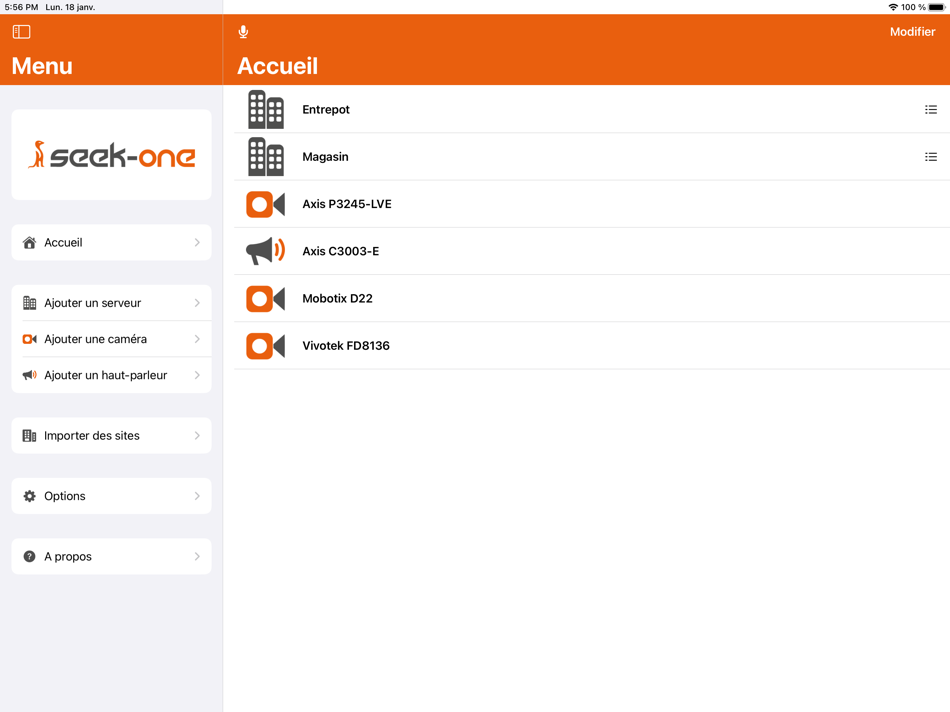Click the Entrepot server building icon
This screenshot has width=950, height=712.
tap(265, 109)
